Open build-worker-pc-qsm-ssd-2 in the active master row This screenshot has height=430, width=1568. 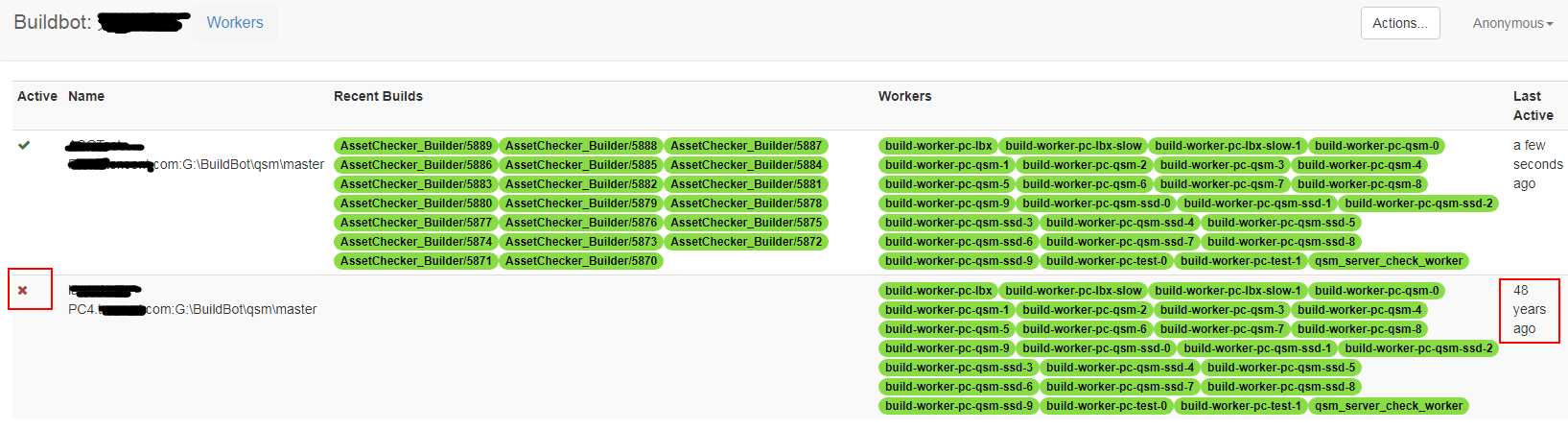1418,203
